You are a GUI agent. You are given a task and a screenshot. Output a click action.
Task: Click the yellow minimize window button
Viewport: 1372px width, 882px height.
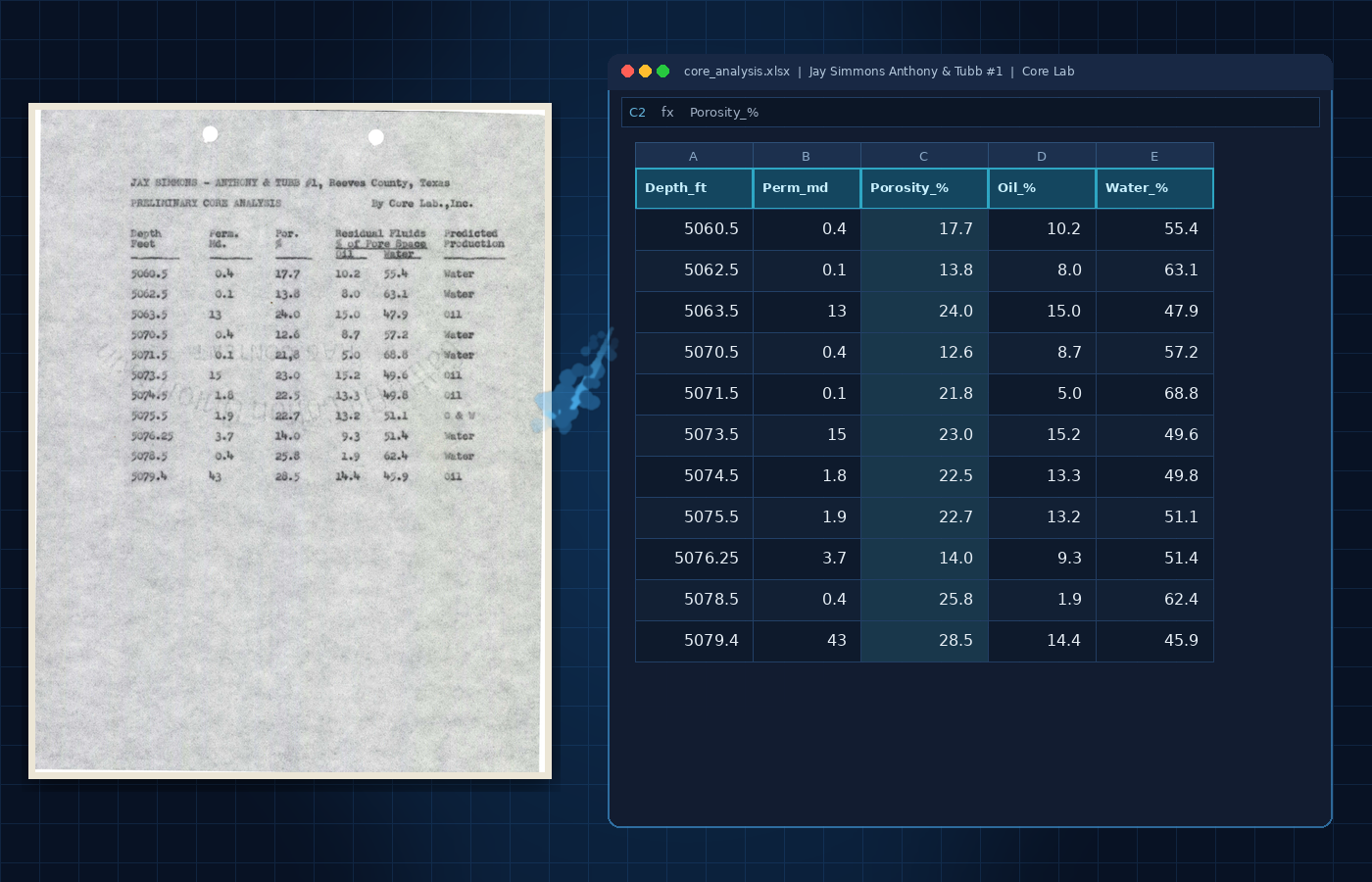[x=645, y=71]
